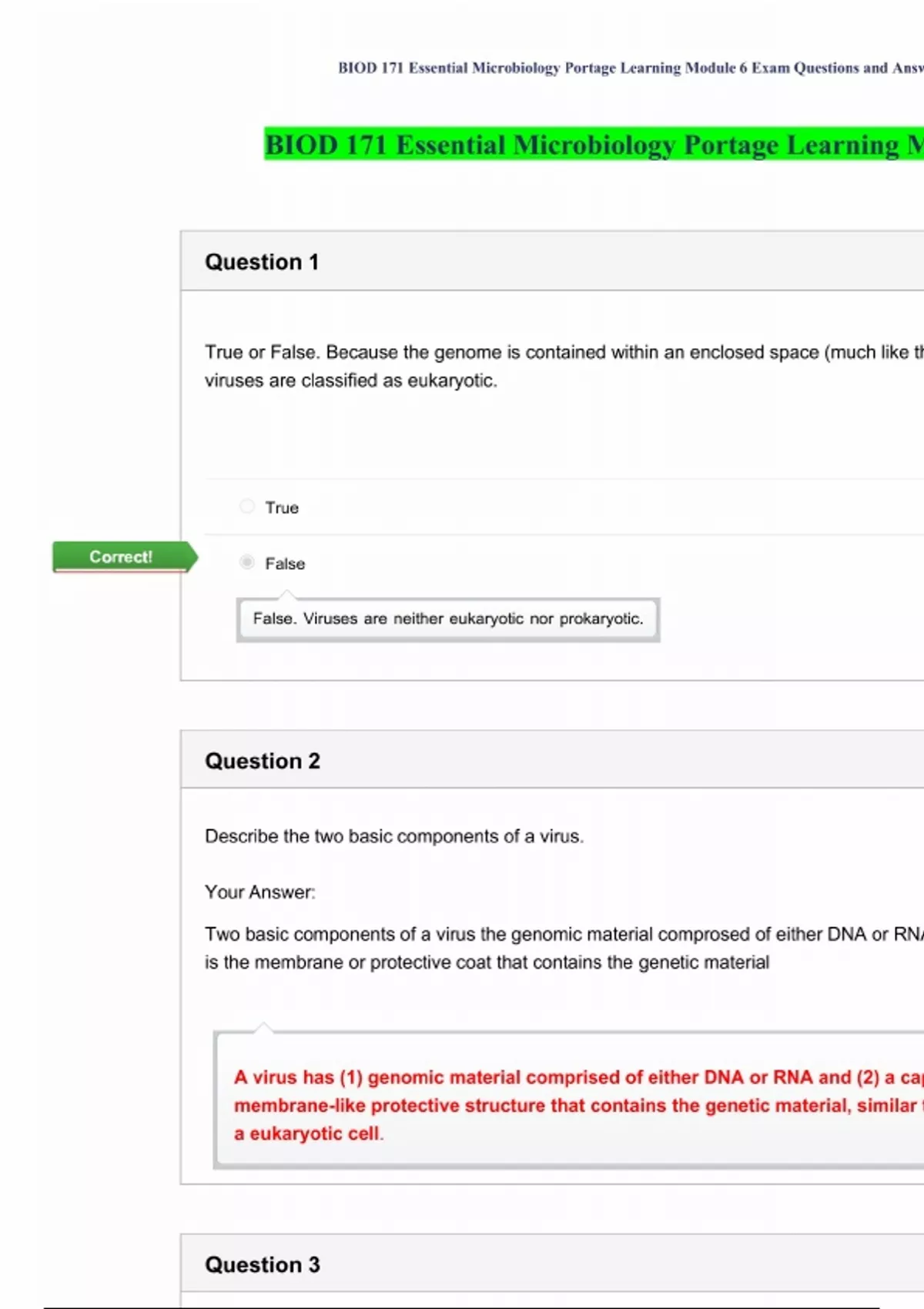The width and height of the screenshot is (924, 1309).
Task: Click the green Correct! badge
Action: pyautogui.click(x=121, y=557)
